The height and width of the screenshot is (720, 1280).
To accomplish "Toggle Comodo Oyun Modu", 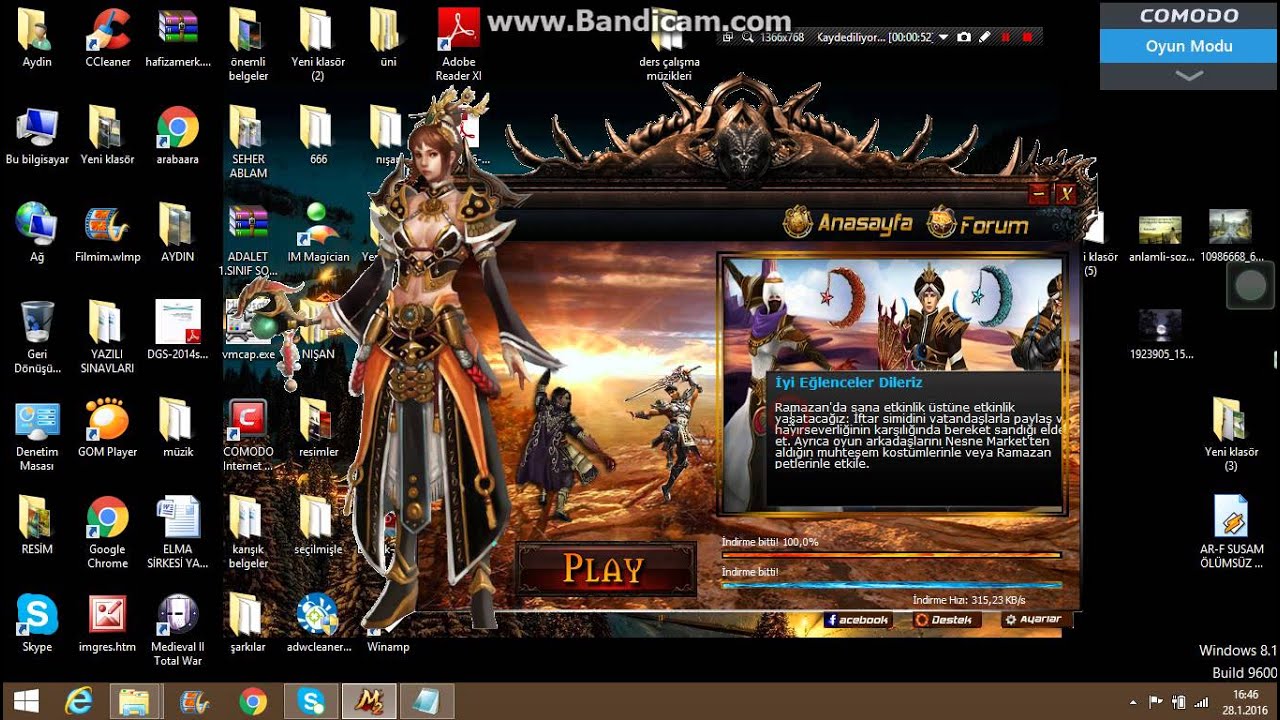I will tap(1188, 46).
